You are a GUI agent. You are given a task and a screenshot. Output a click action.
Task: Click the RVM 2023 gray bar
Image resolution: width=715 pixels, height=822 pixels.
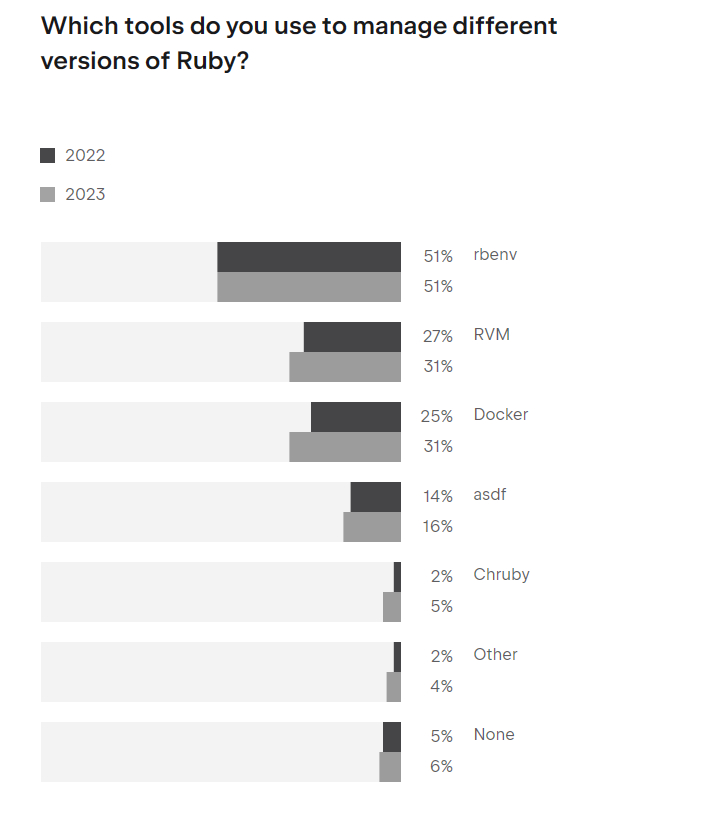click(345, 367)
